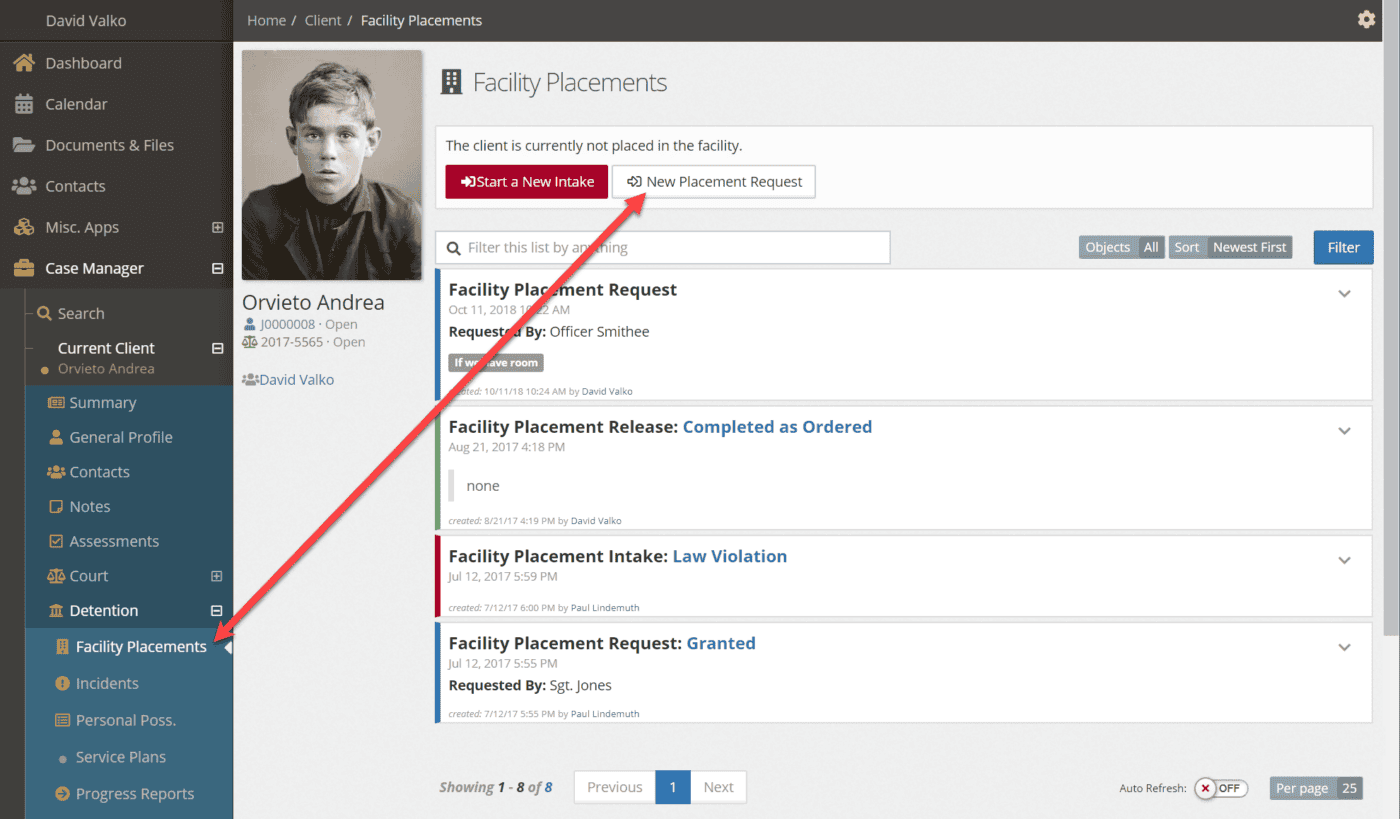Collapse the Detention section
The image size is (1400, 819).
coord(216,611)
